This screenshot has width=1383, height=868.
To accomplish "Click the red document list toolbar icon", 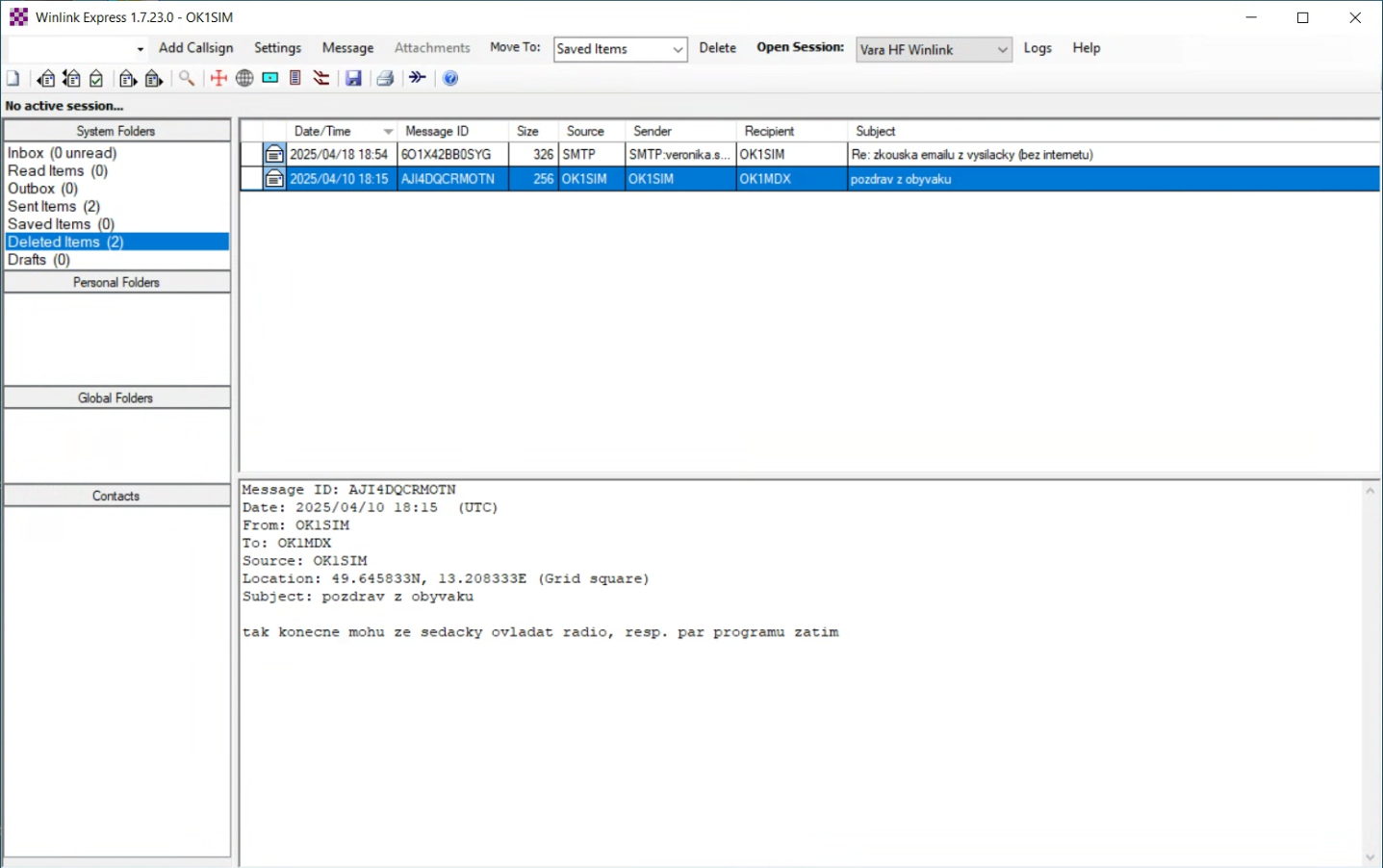I will tap(295, 79).
